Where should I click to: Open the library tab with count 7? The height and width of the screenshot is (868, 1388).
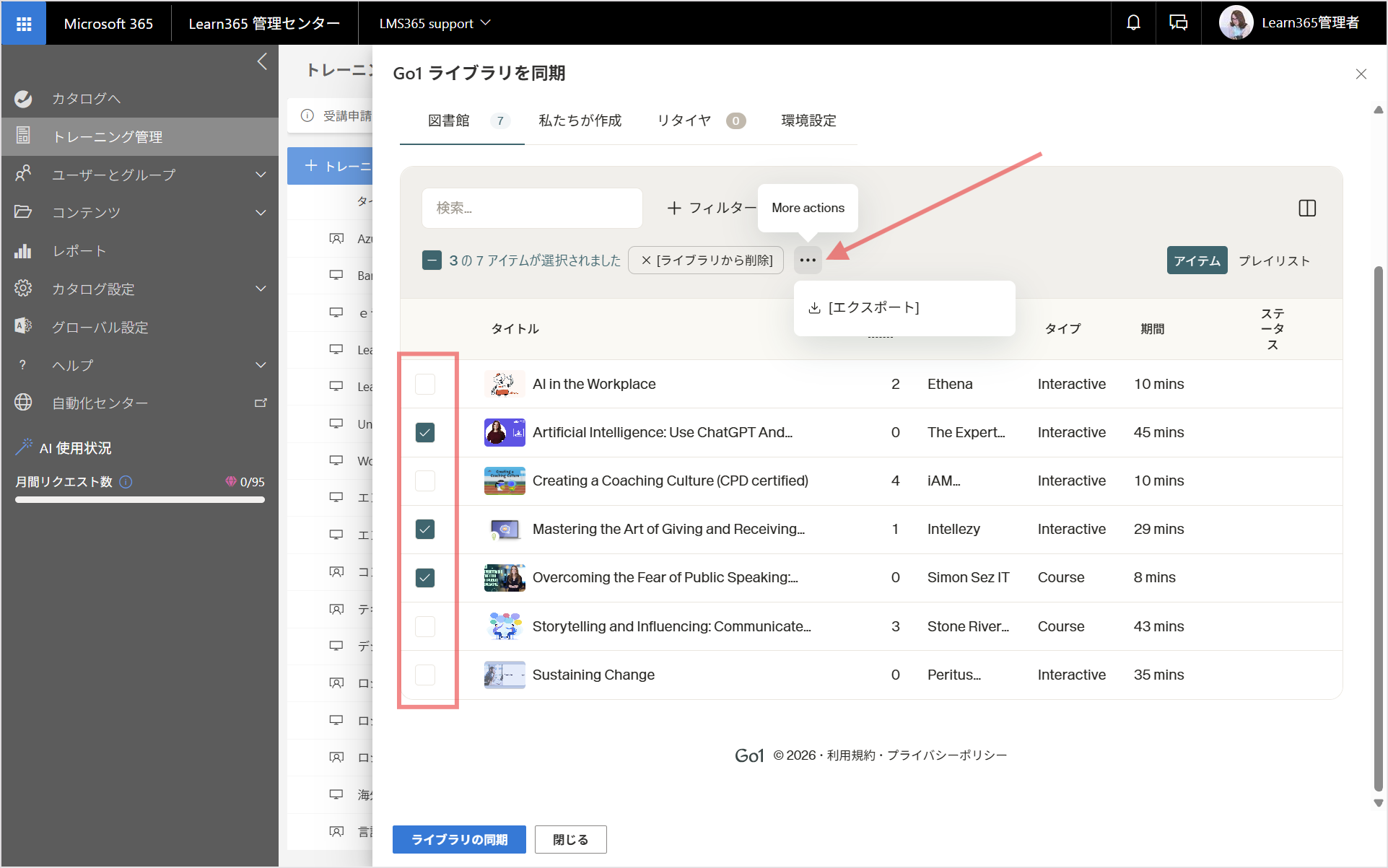tap(462, 120)
